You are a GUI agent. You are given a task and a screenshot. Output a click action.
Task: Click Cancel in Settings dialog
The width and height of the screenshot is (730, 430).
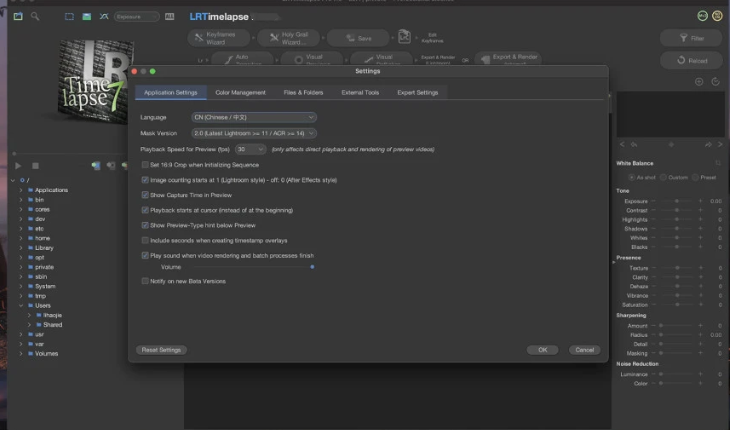coord(584,350)
